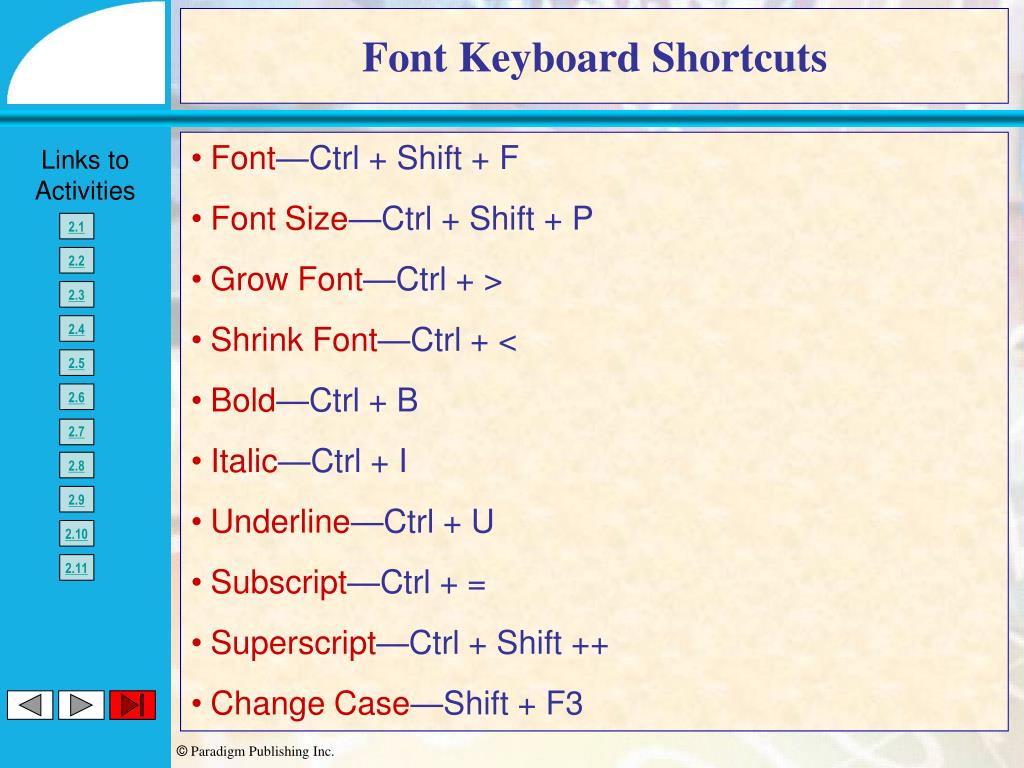Open activity link 2.1
Viewport: 1024px width, 768px height.
(76, 227)
